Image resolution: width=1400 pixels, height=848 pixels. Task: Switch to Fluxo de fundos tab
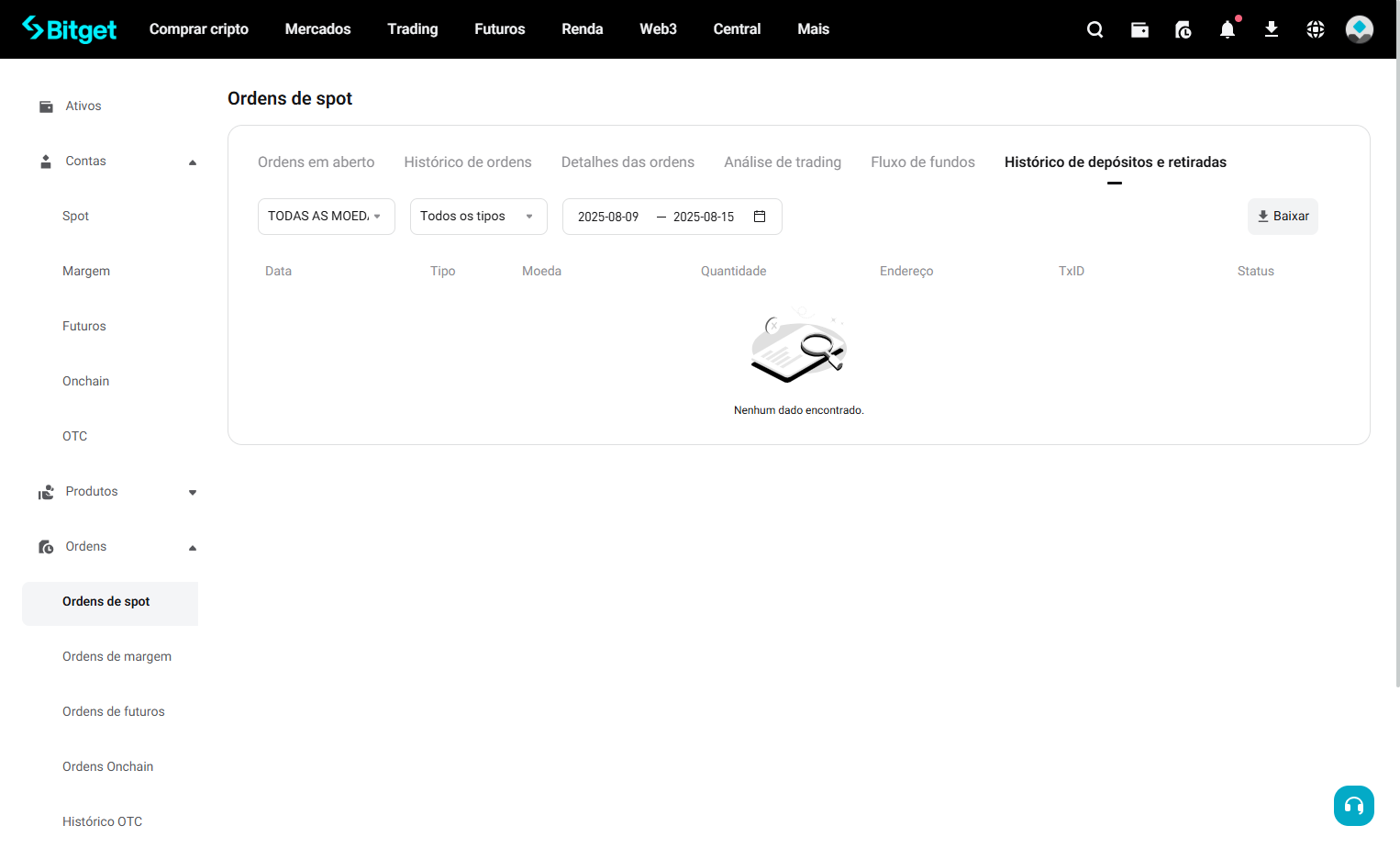click(923, 162)
